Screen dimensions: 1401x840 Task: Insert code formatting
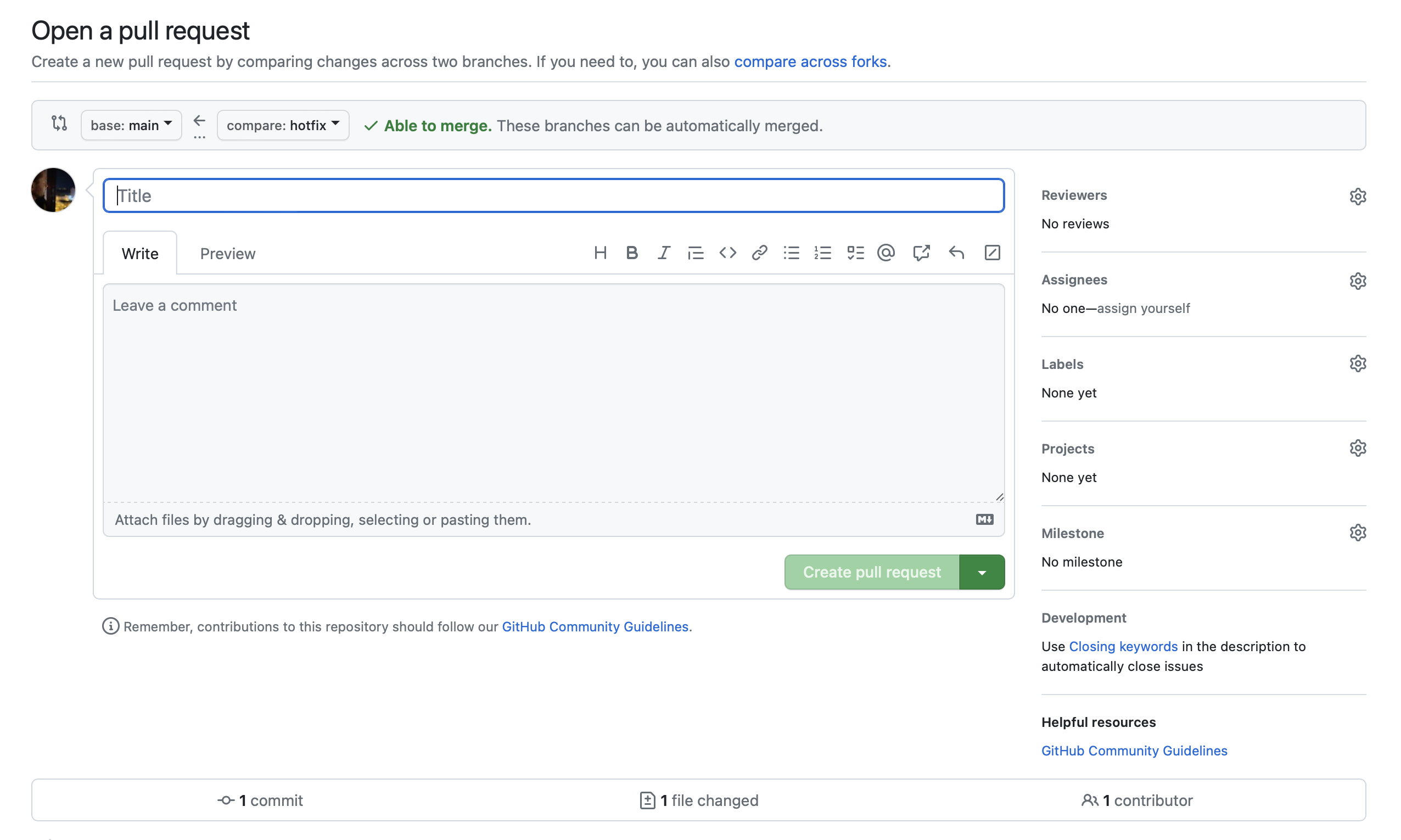pyautogui.click(x=727, y=253)
